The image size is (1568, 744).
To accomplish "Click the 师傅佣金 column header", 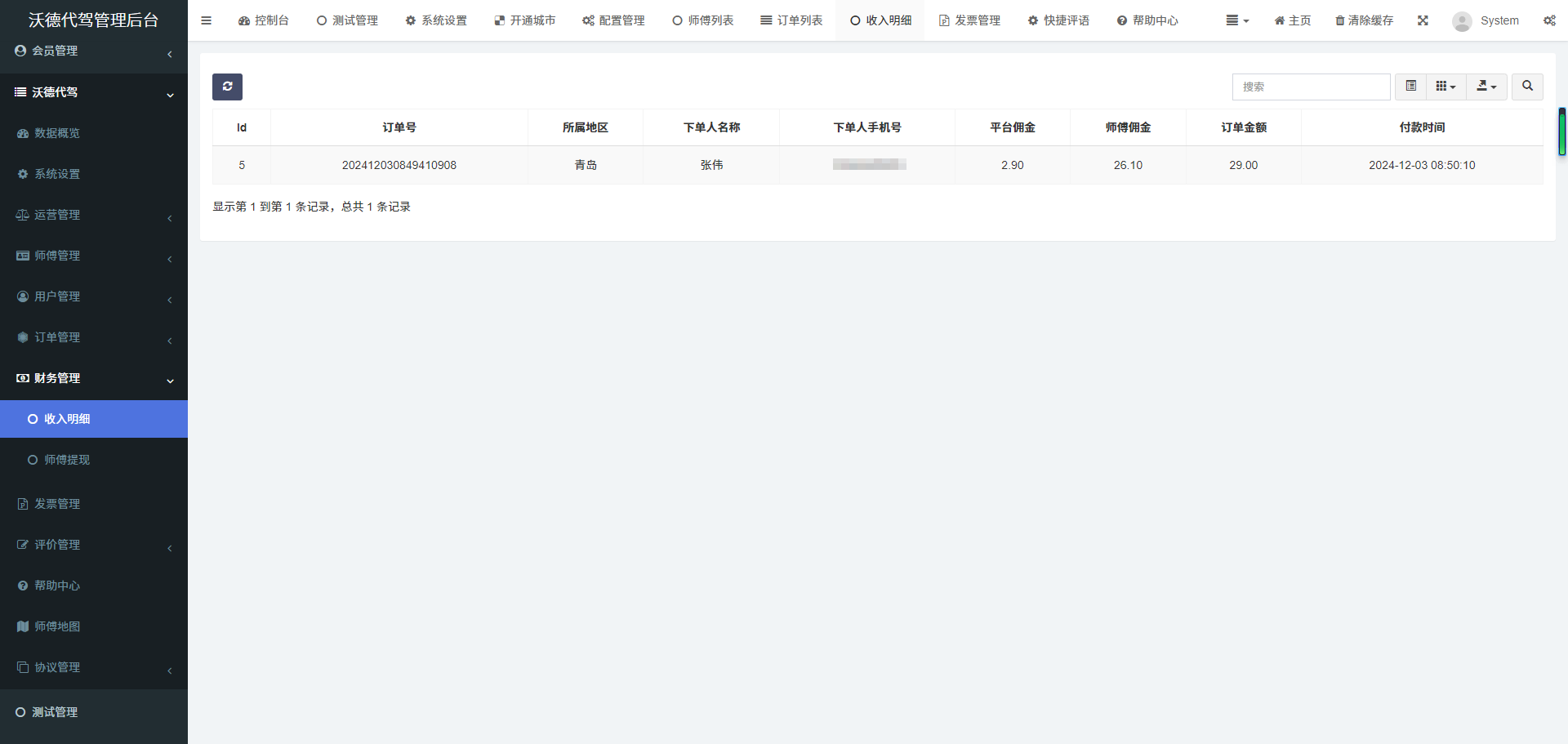I will coord(1128,127).
